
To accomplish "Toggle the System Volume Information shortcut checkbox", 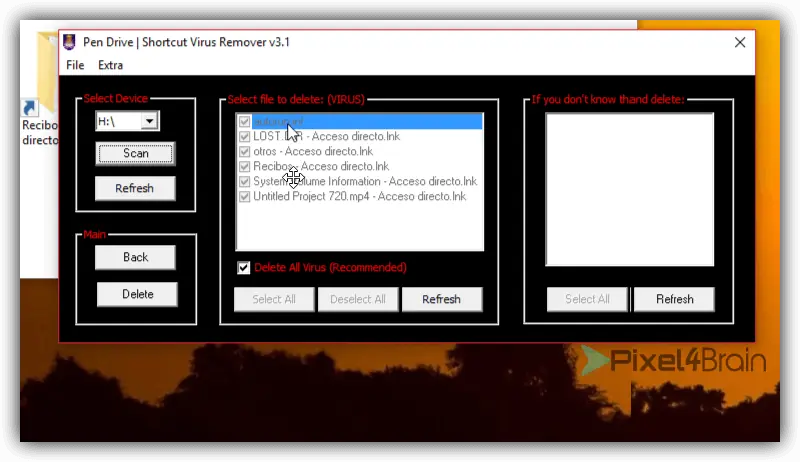I will 244,182.
